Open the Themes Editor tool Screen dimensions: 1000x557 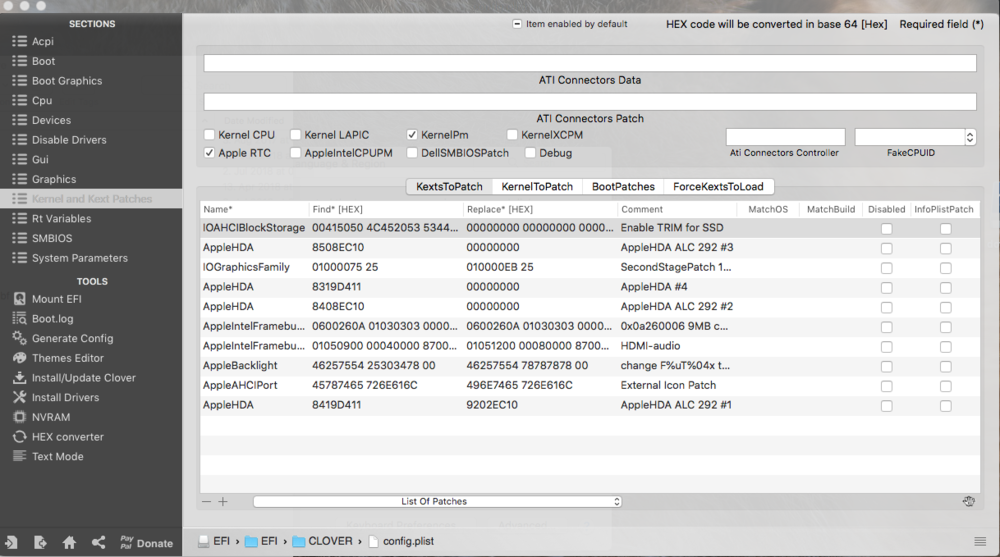[x=68, y=359]
